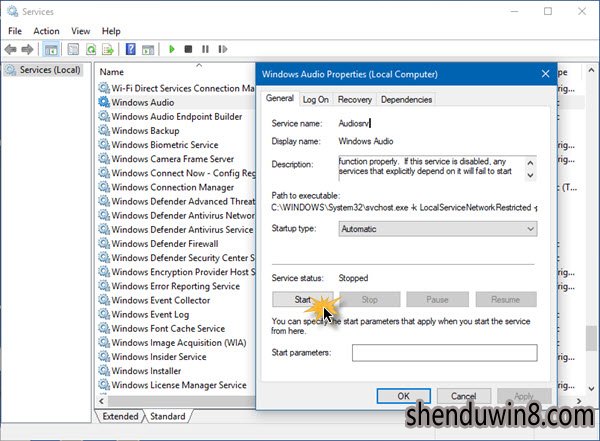Viewport: 600px width, 441px height.
Task: Click the vertical scrollbar thumb of the services list
Action: [591, 338]
